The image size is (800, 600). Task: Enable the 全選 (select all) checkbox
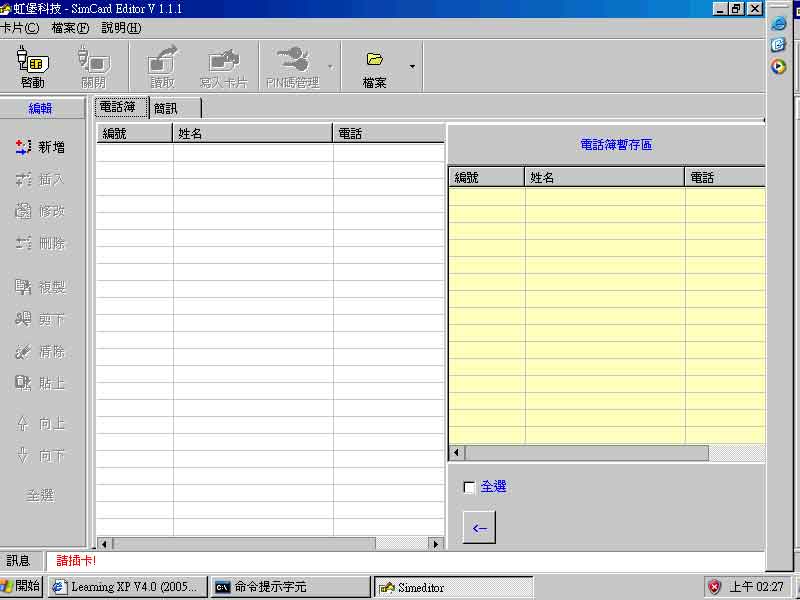click(468, 486)
